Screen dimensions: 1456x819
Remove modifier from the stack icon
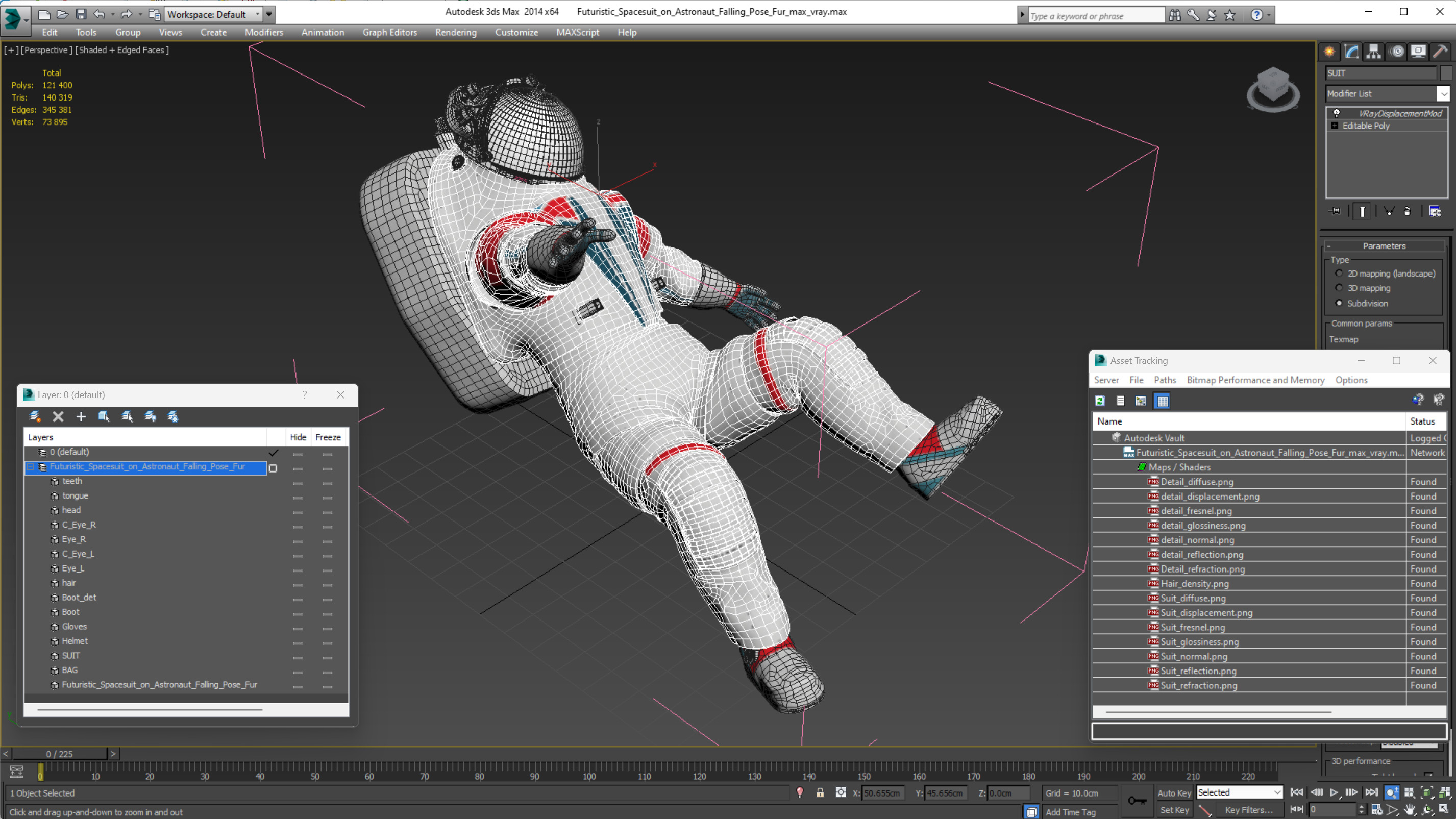[1408, 211]
